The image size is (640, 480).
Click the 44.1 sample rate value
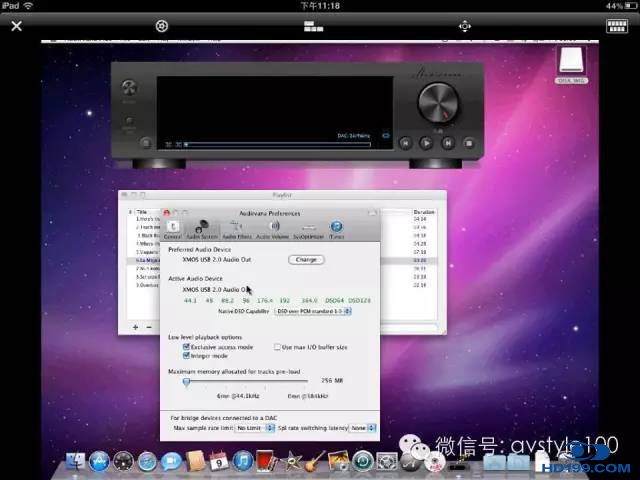pyautogui.click(x=190, y=300)
